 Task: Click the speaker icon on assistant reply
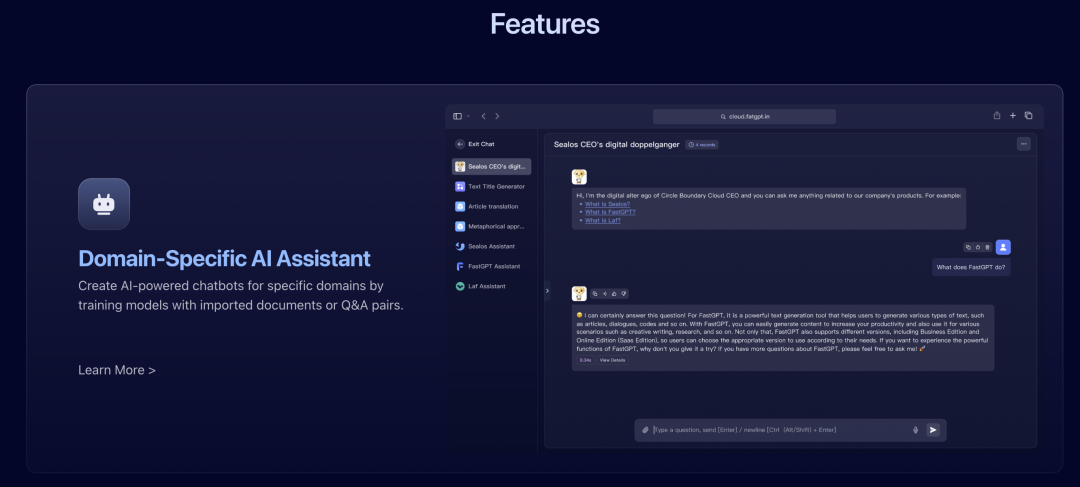(605, 294)
